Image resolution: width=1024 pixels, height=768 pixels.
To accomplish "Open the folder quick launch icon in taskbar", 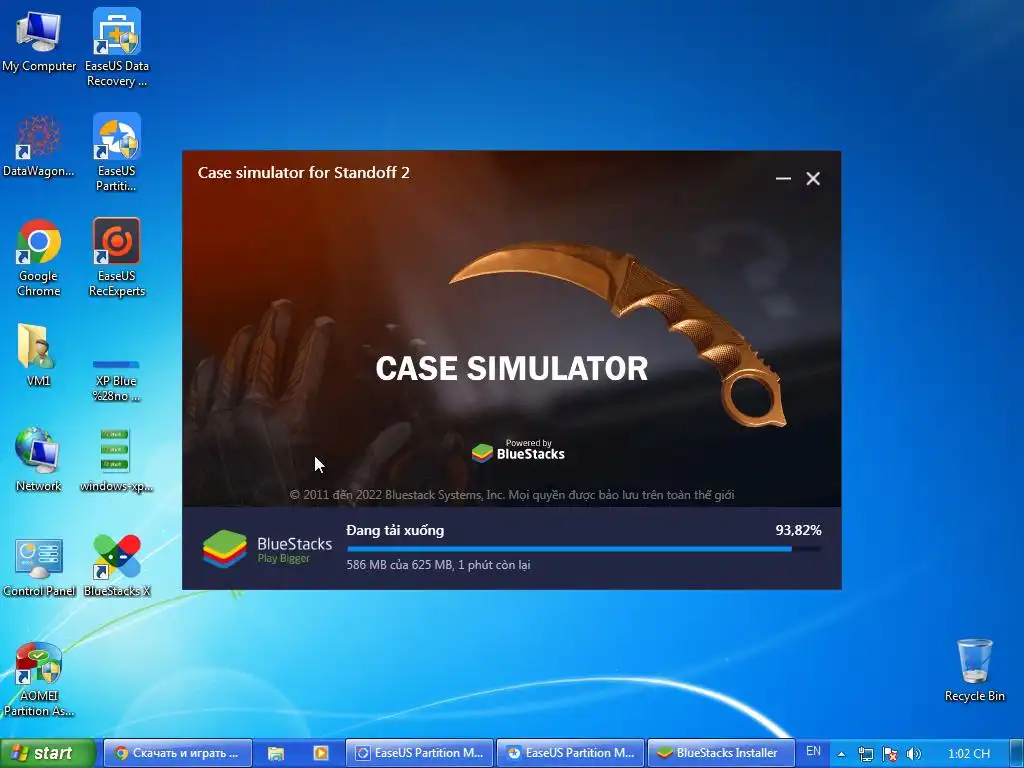I will [x=276, y=753].
